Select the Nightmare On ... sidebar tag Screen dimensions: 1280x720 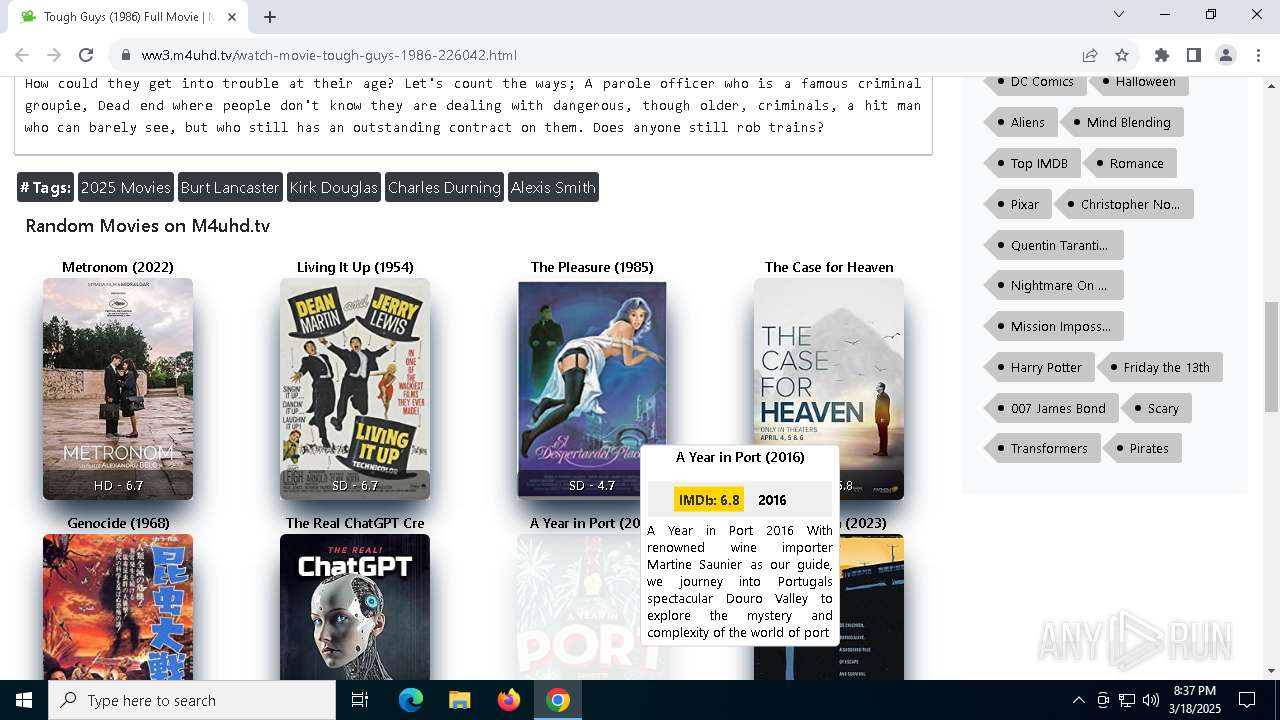(x=1054, y=286)
